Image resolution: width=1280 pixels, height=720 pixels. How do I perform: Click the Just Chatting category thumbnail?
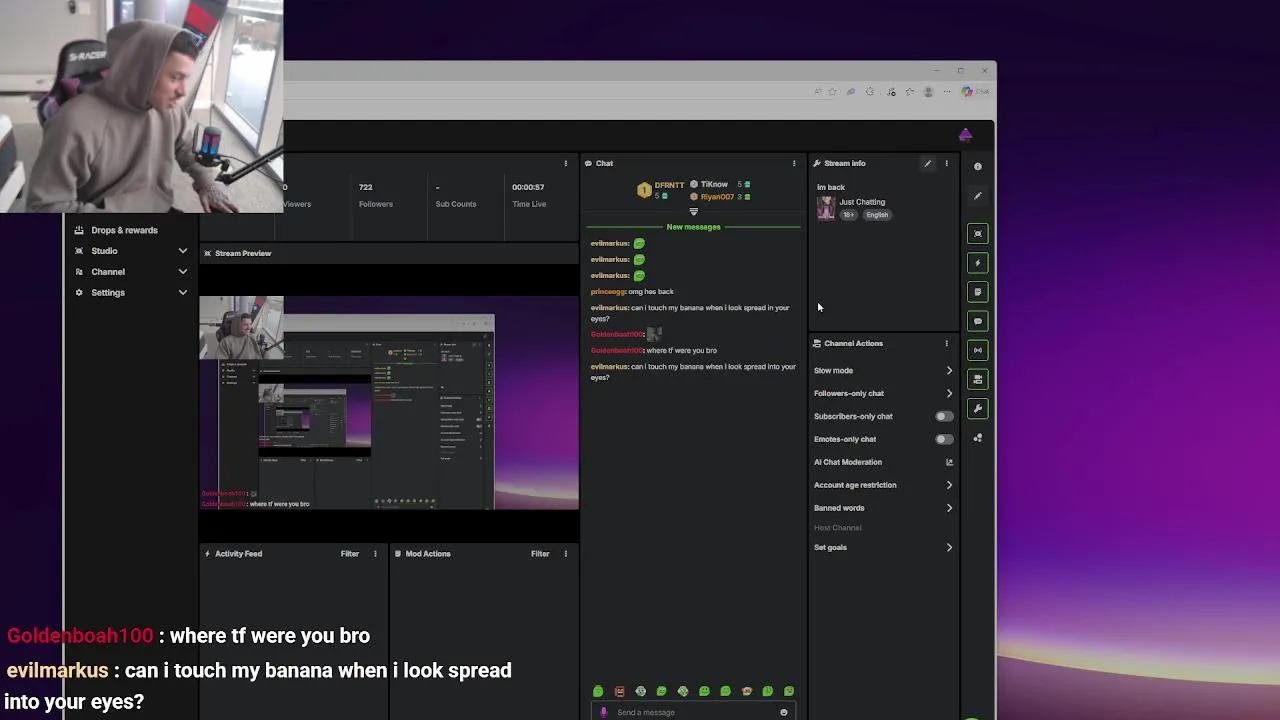(825, 208)
